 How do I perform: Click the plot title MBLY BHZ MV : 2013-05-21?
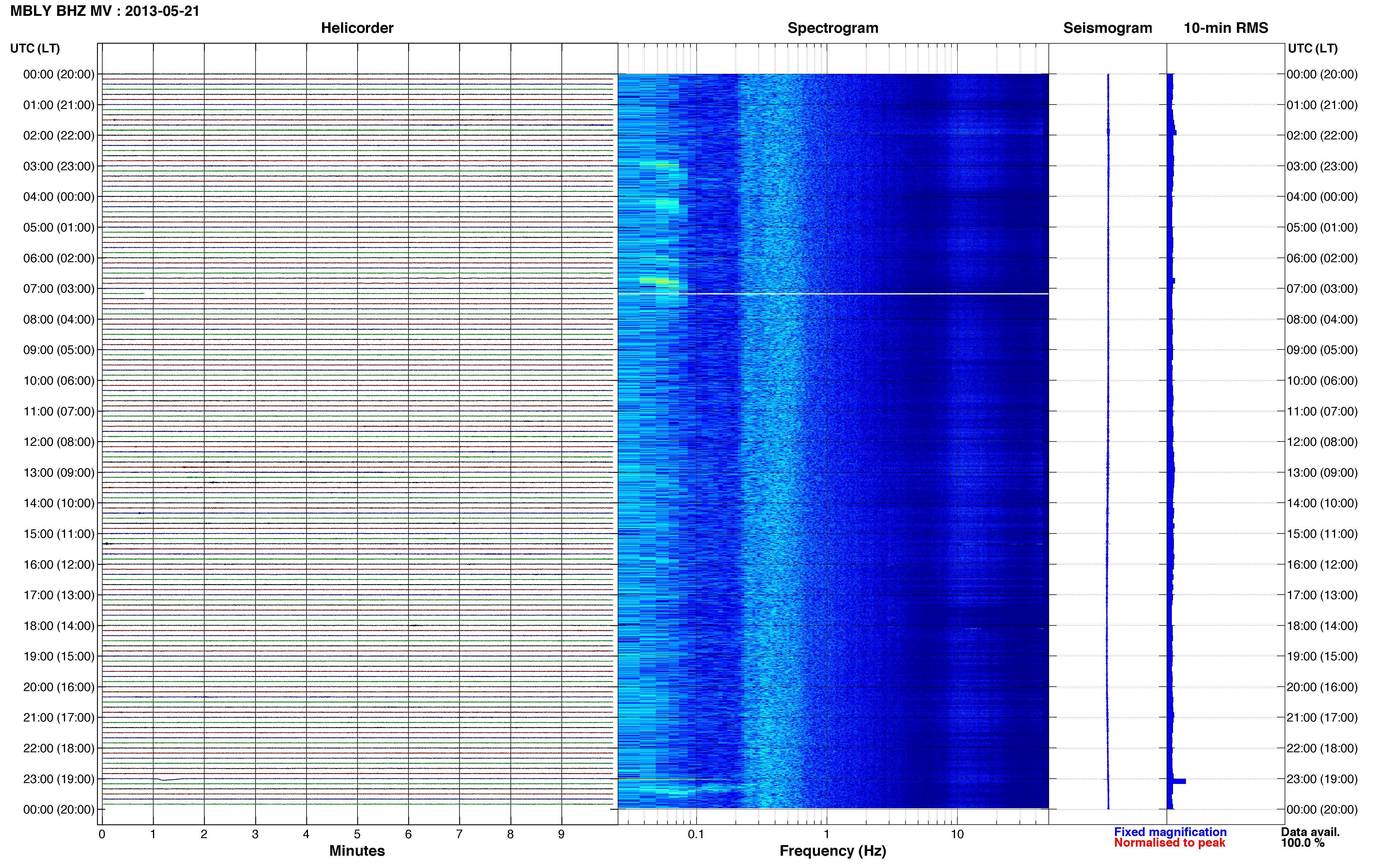(105, 11)
